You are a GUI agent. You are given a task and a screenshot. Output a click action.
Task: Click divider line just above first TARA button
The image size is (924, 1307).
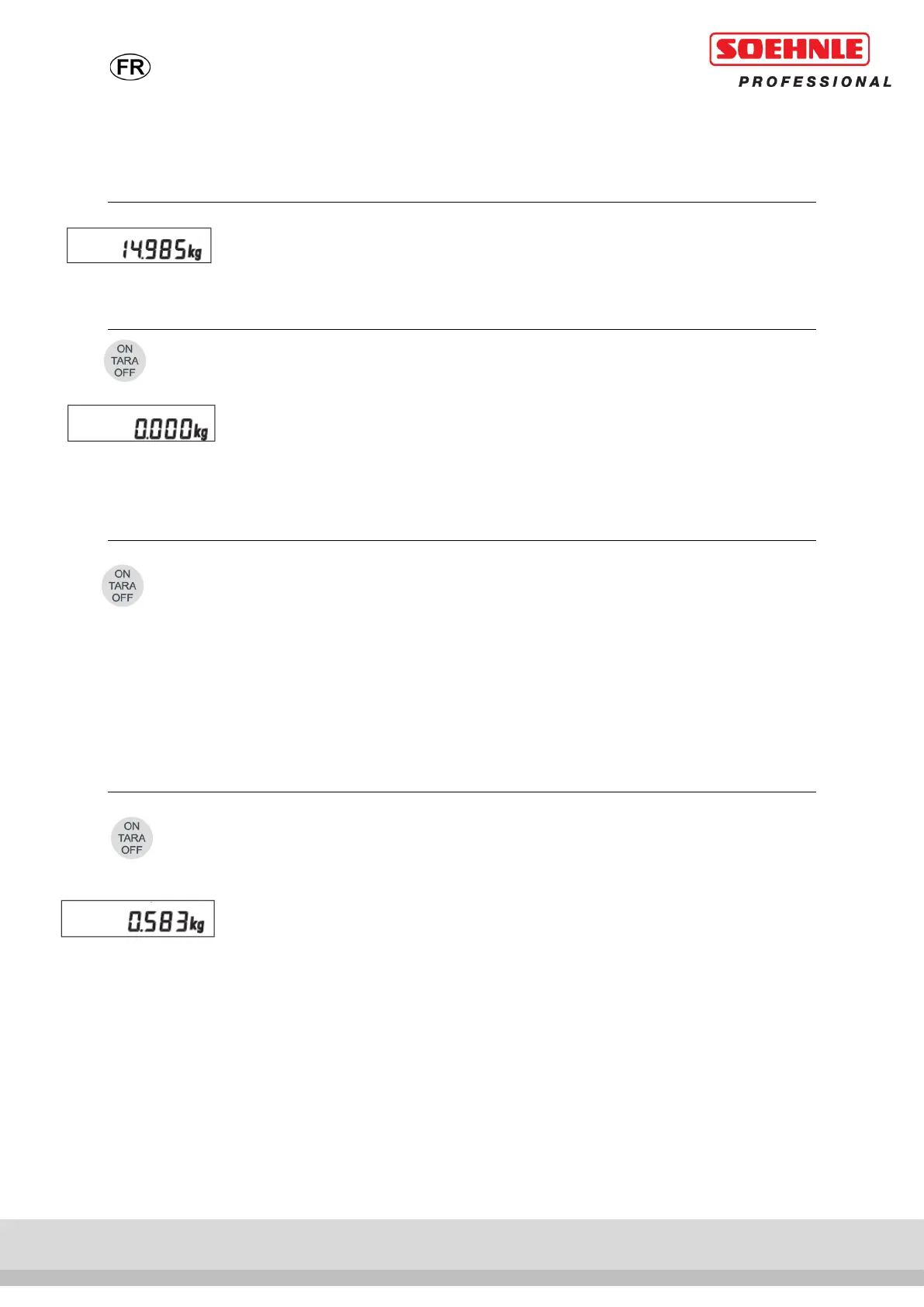tap(462, 329)
